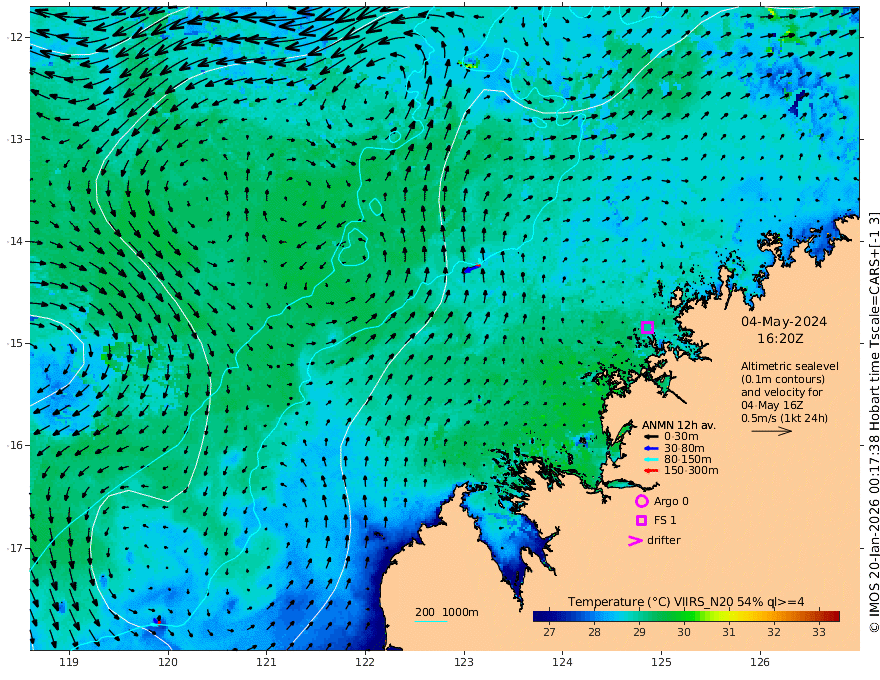Click the blue 30-80m legend arrow

pyautogui.click(x=651, y=448)
